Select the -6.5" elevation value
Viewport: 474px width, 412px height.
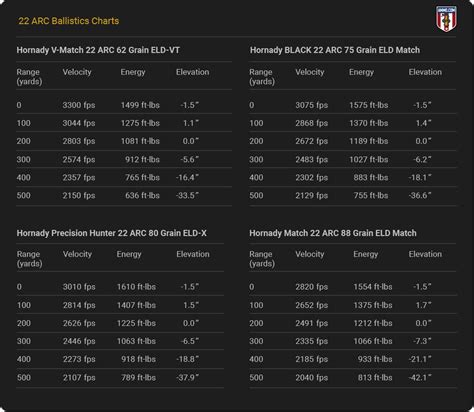point(190,341)
